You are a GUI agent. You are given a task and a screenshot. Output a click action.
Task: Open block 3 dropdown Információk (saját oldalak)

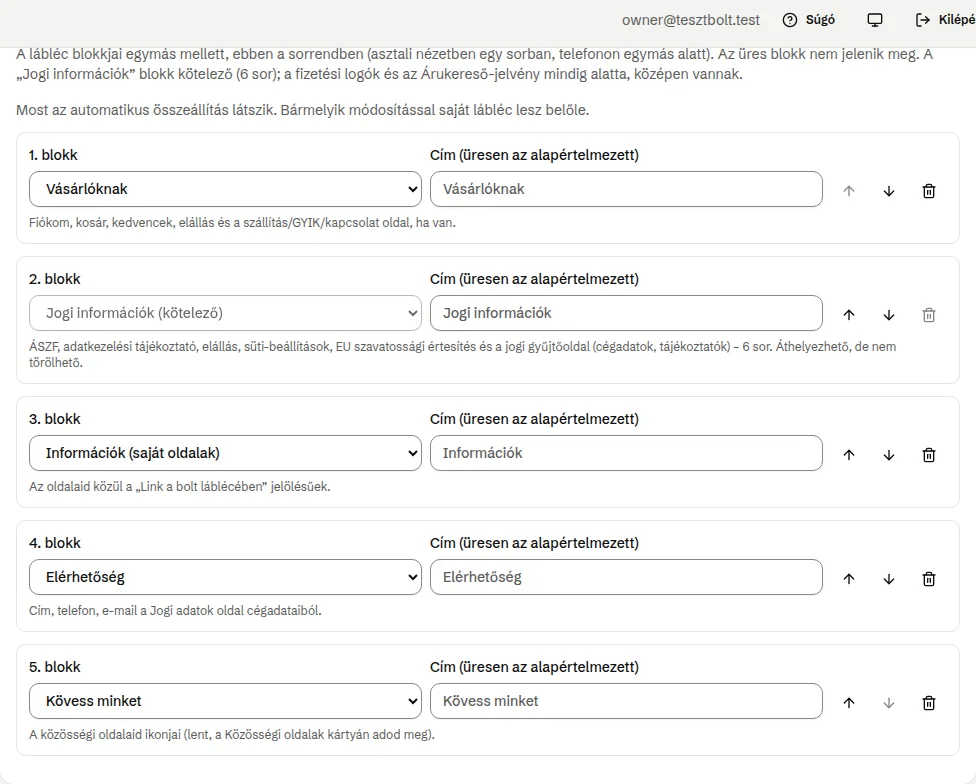(x=225, y=453)
